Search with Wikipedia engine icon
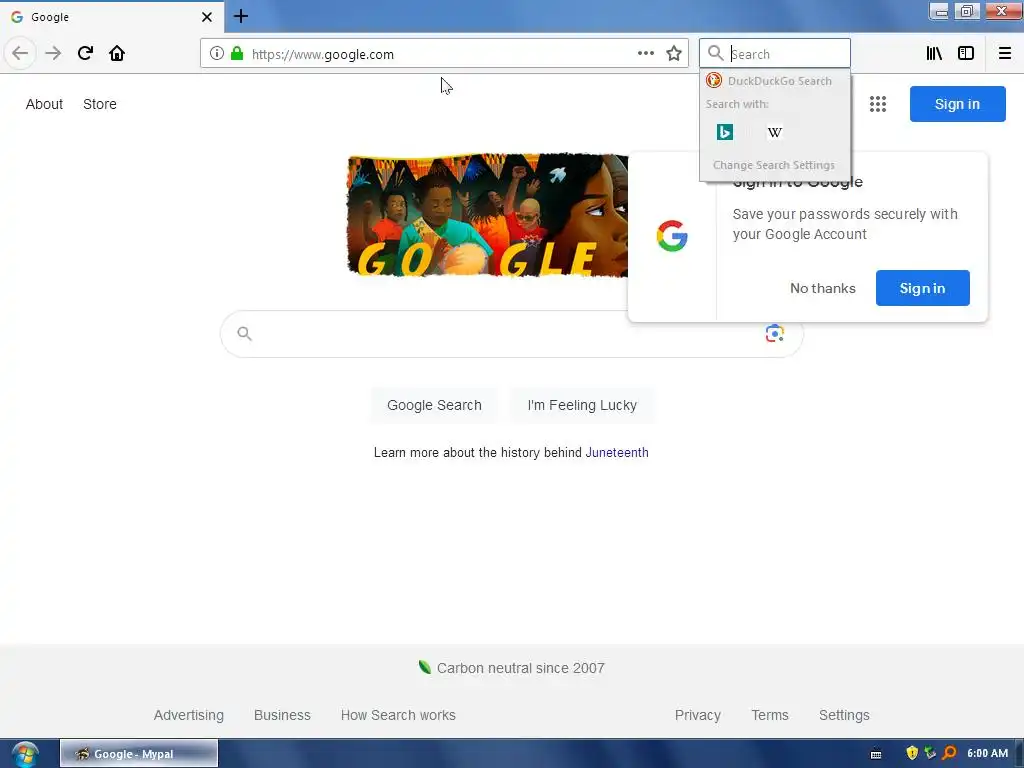The image size is (1024, 768). 775,132
